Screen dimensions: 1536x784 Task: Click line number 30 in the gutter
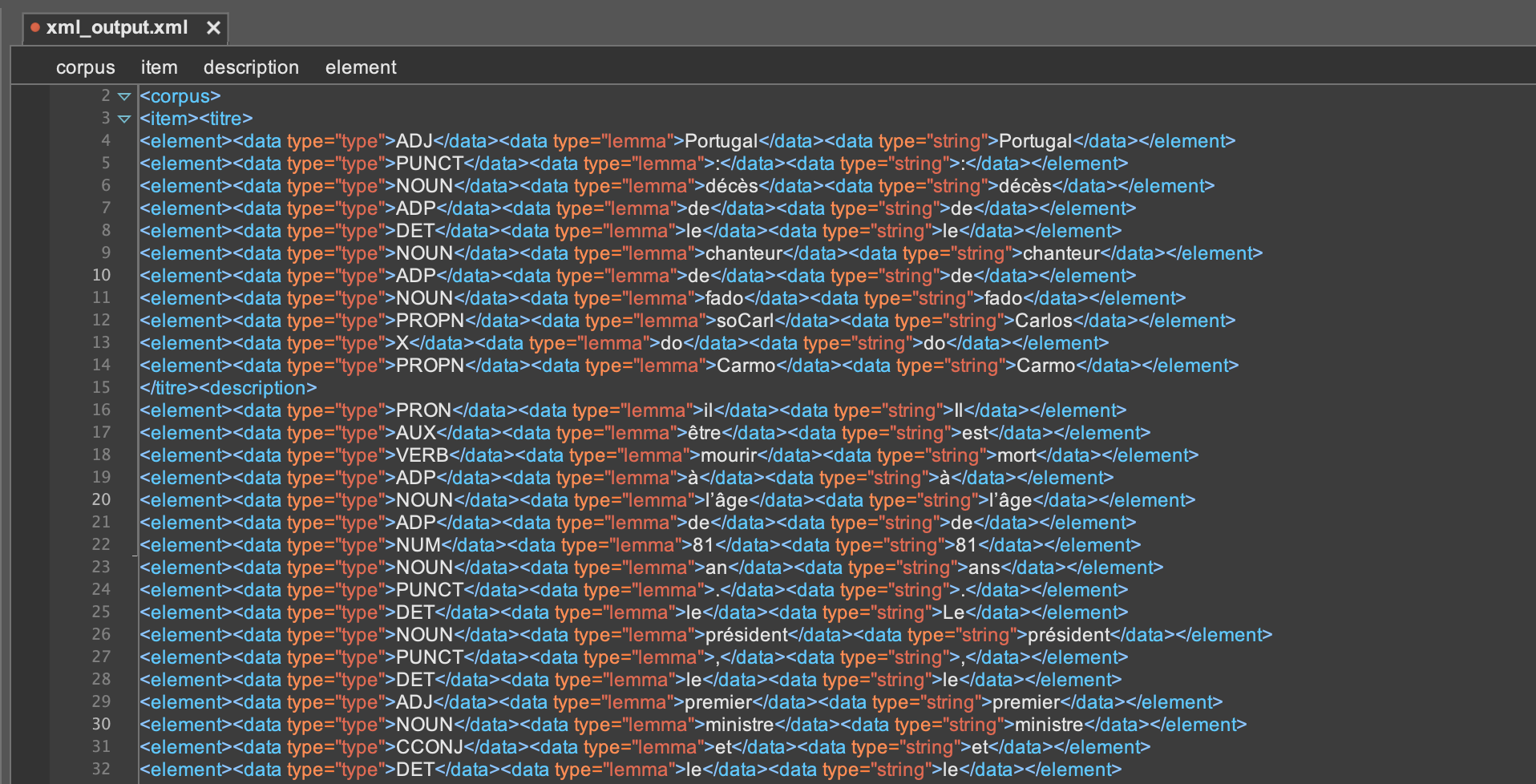pyautogui.click(x=101, y=724)
